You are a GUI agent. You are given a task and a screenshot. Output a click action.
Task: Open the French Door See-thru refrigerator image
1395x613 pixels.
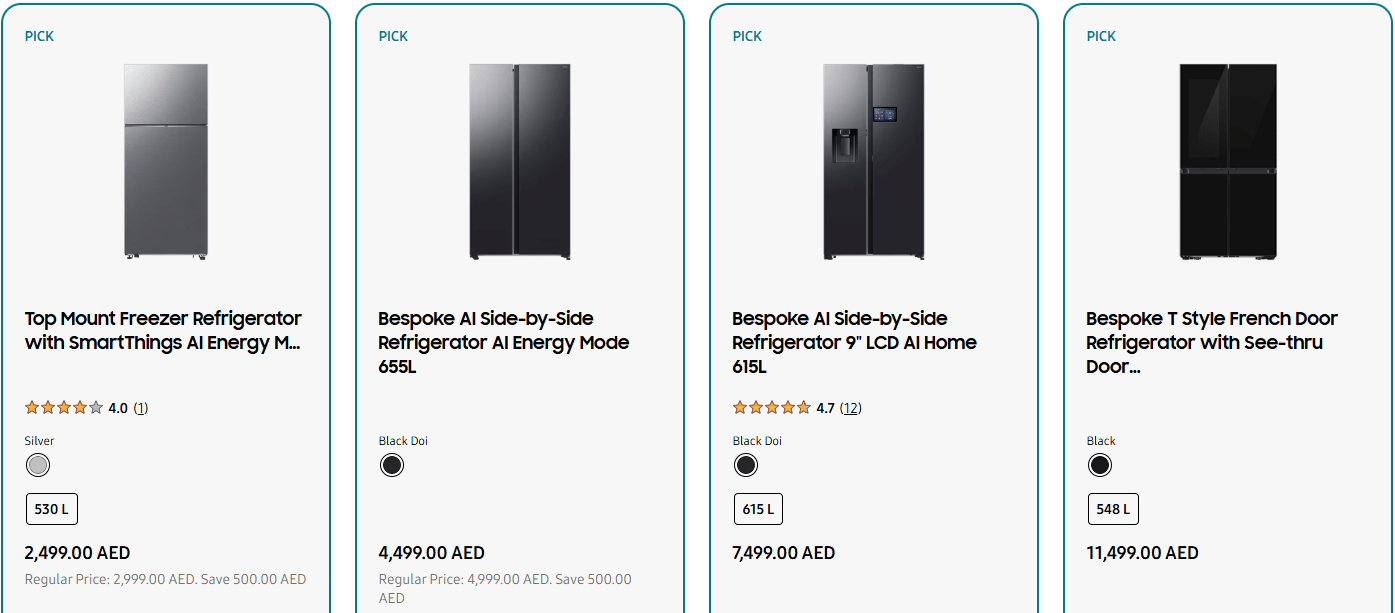point(1228,162)
